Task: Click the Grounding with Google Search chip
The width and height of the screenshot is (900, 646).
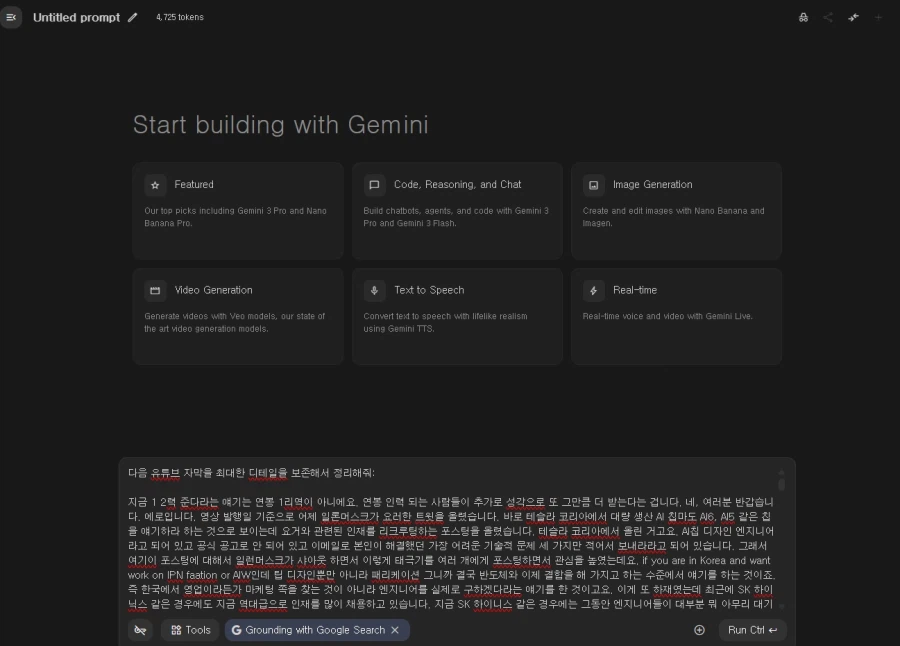Action: [x=308, y=630]
